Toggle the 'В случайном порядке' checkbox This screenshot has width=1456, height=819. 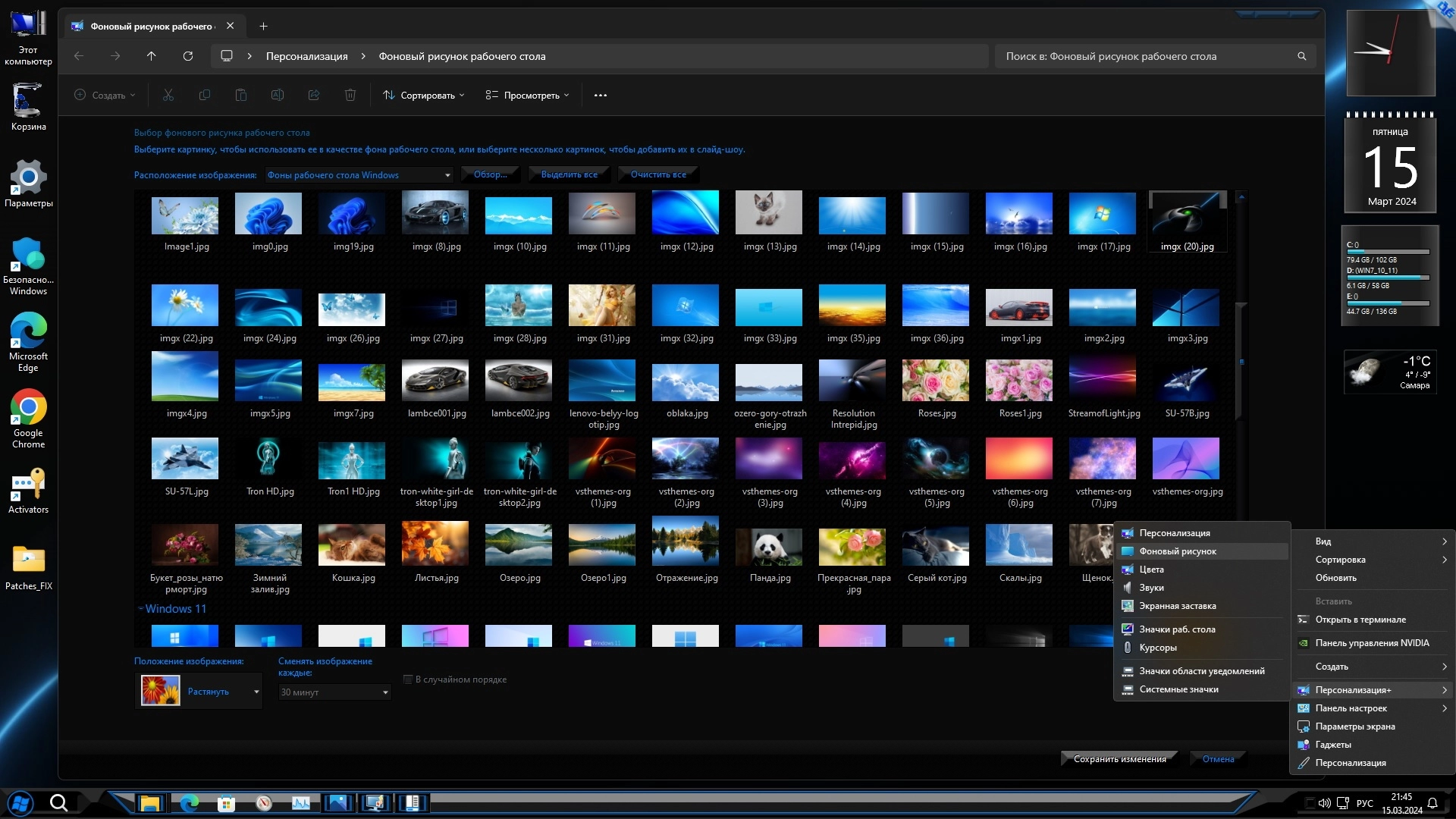click(x=408, y=679)
